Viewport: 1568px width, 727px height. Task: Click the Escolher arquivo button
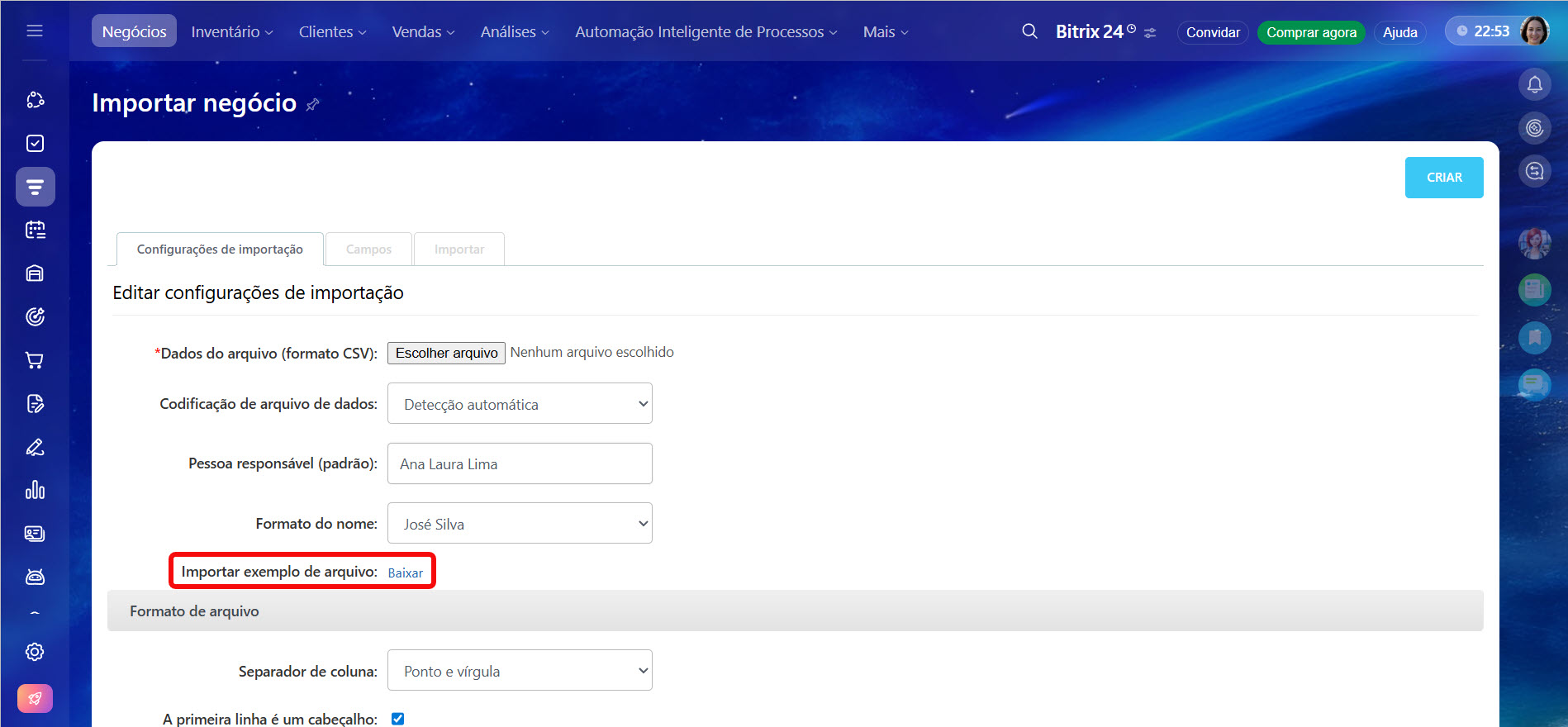[x=446, y=353]
